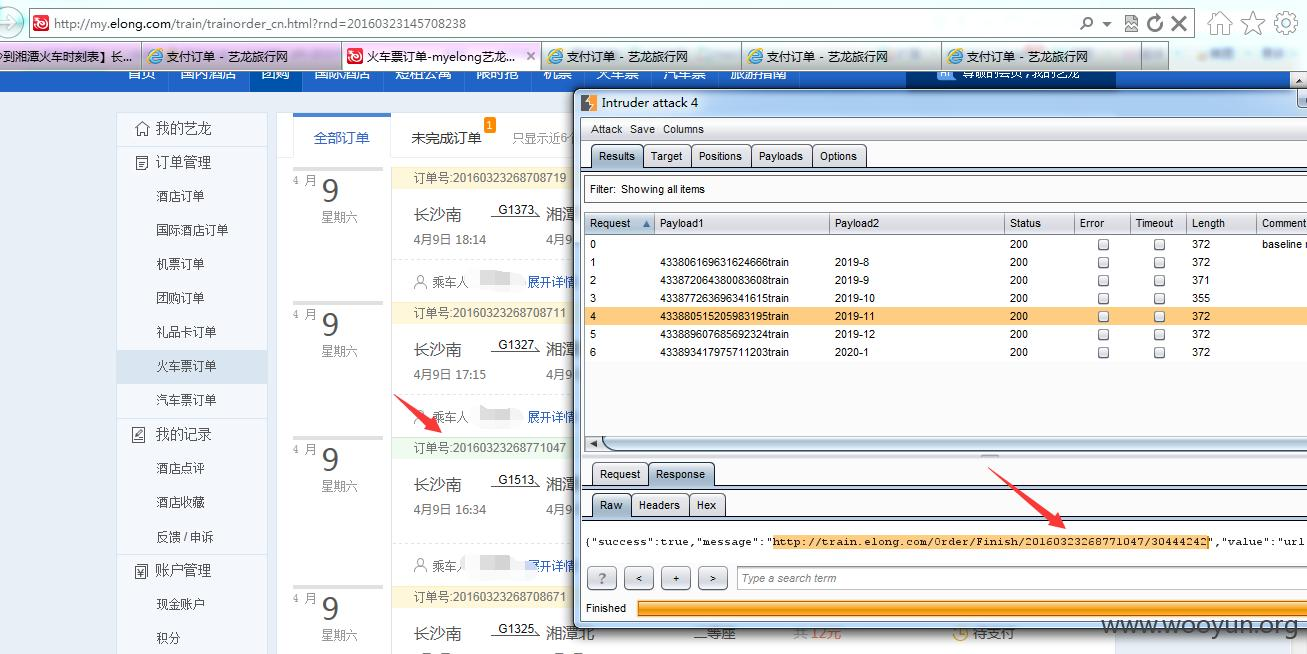Switch to the Payloads tab

[x=780, y=156]
